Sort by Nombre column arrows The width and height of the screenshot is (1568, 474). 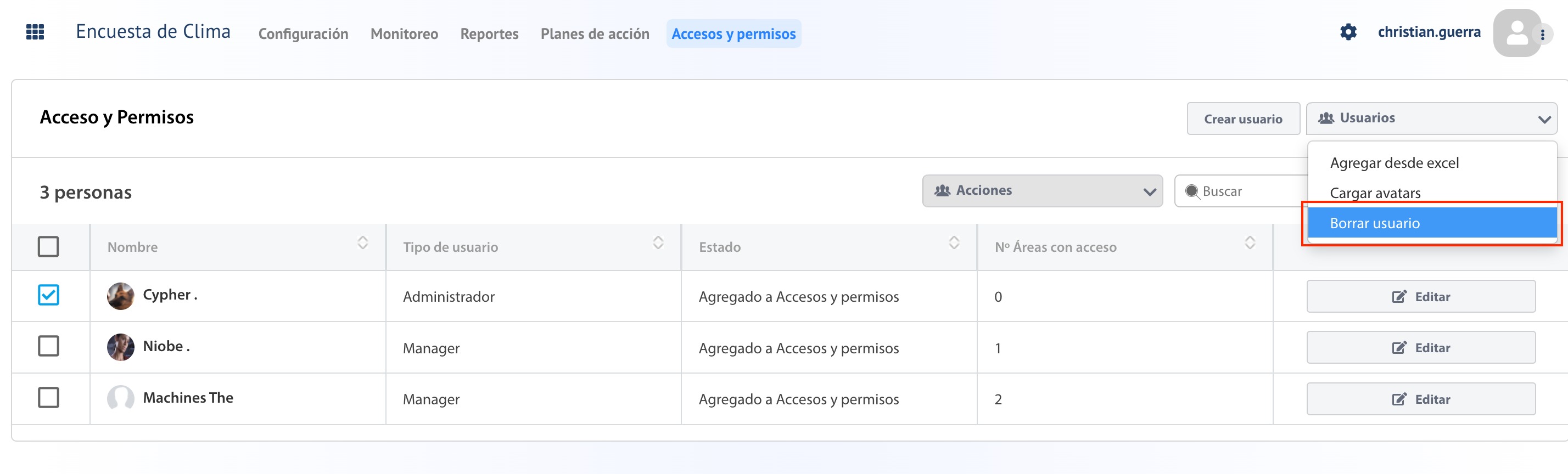click(363, 243)
